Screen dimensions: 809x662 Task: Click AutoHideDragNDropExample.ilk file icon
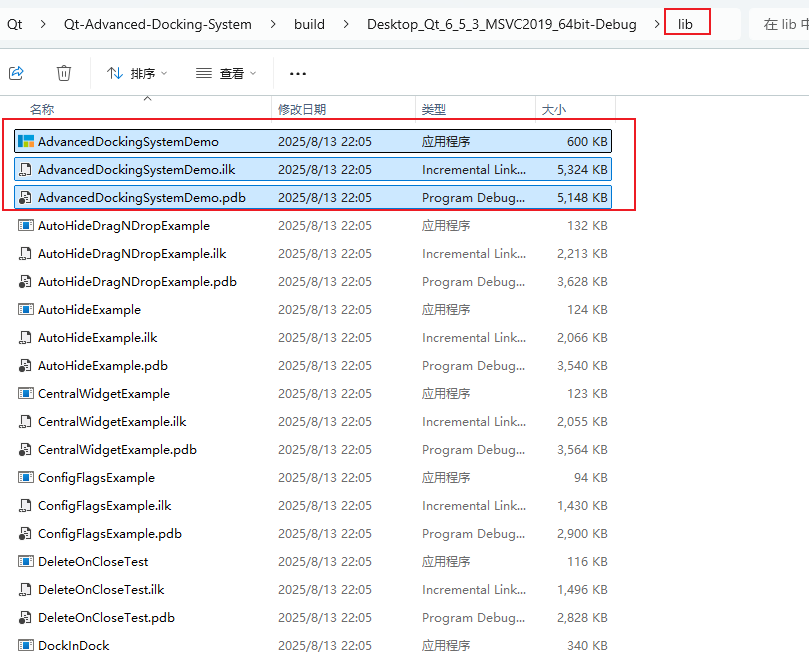[25, 253]
